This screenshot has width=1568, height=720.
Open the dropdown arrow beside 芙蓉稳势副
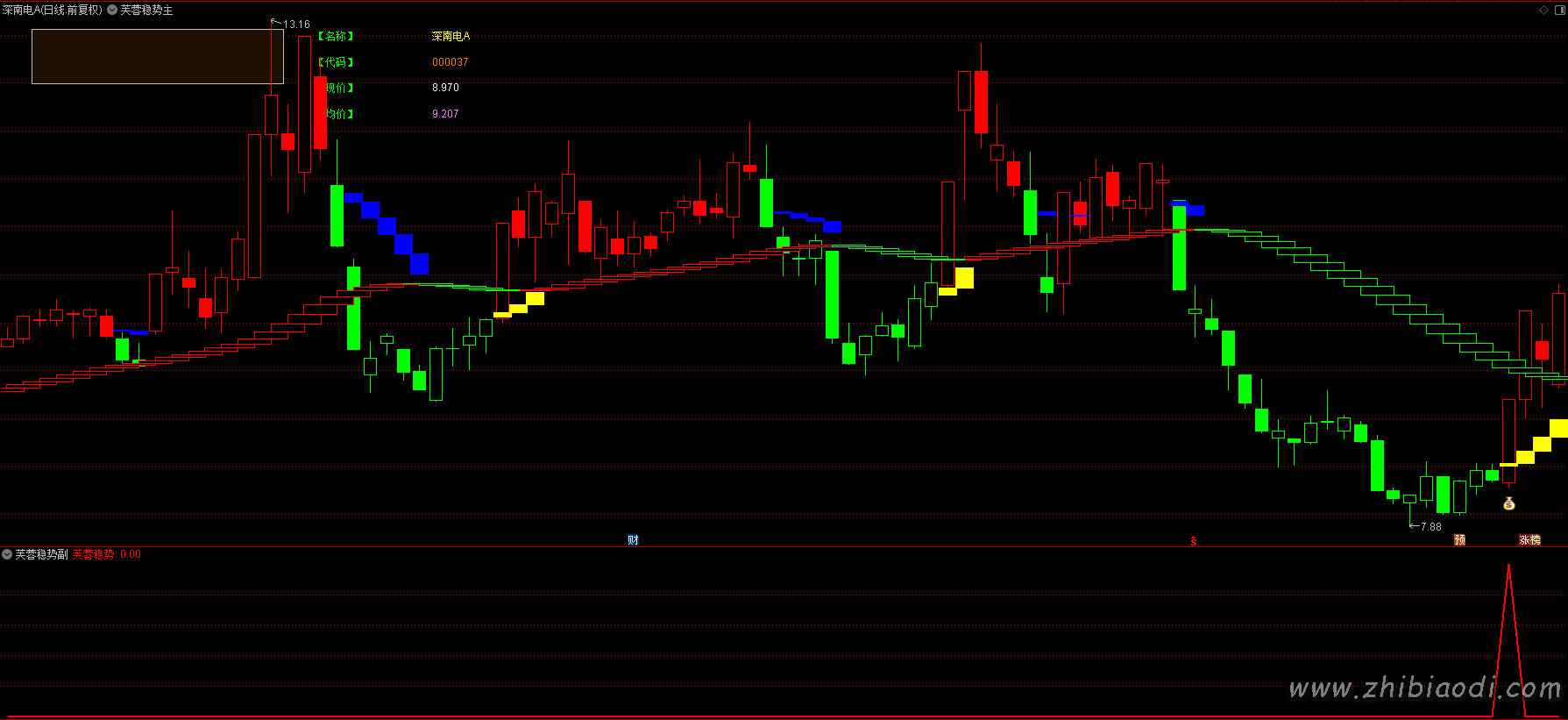pos(7,554)
